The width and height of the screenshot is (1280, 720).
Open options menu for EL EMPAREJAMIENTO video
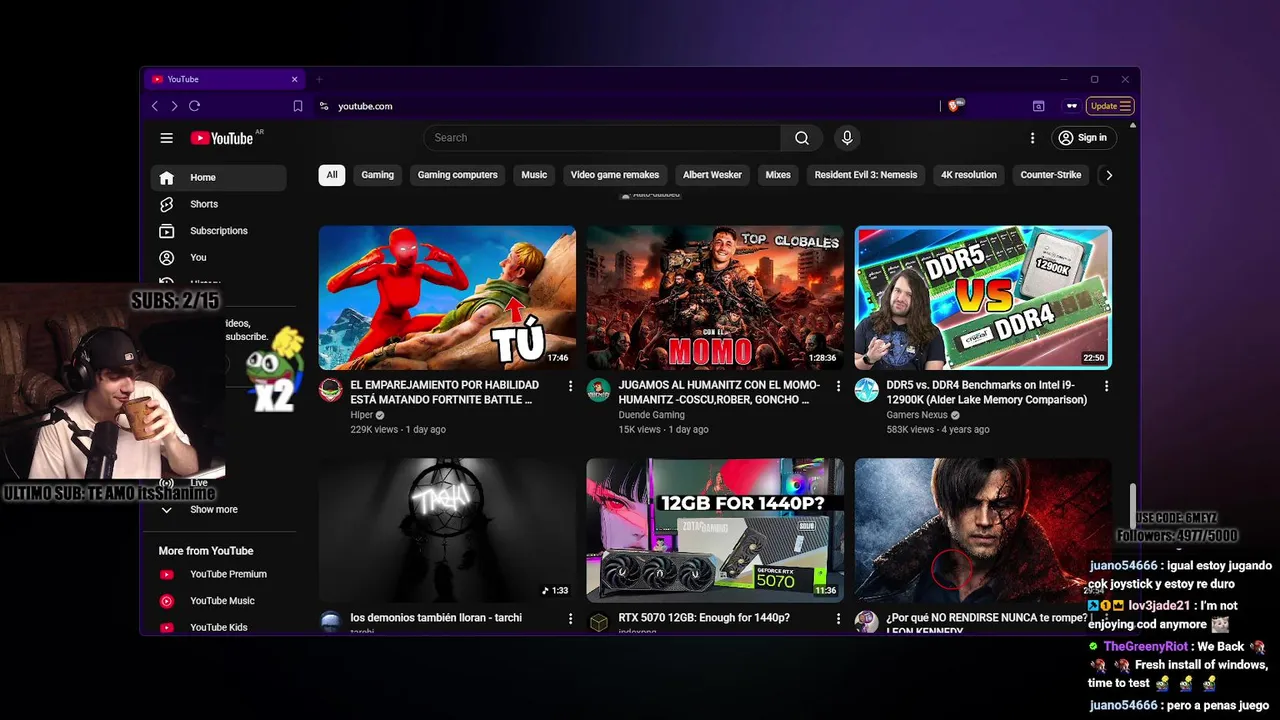tap(570, 386)
